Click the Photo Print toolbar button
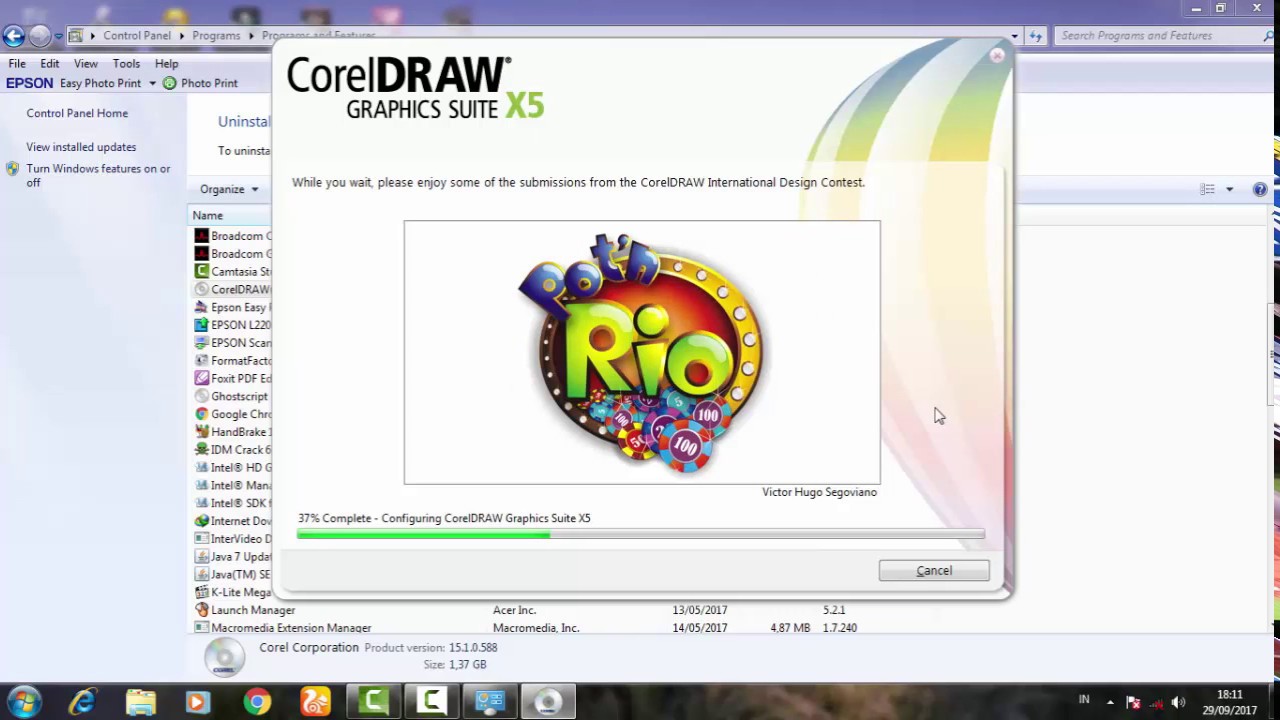The width and height of the screenshot is (1280, 720). point(200,83)
